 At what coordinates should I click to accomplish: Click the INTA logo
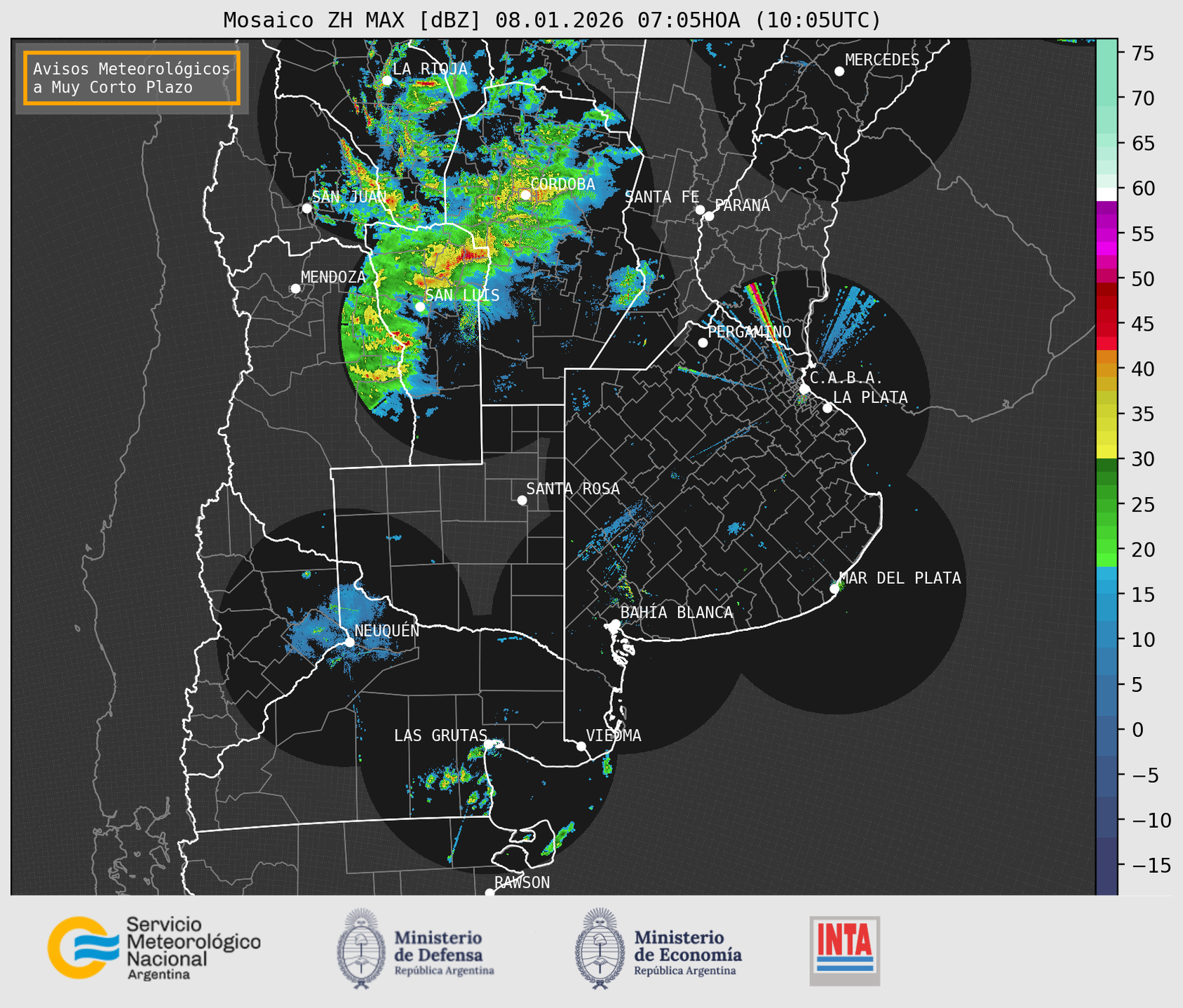pos(845,951)
